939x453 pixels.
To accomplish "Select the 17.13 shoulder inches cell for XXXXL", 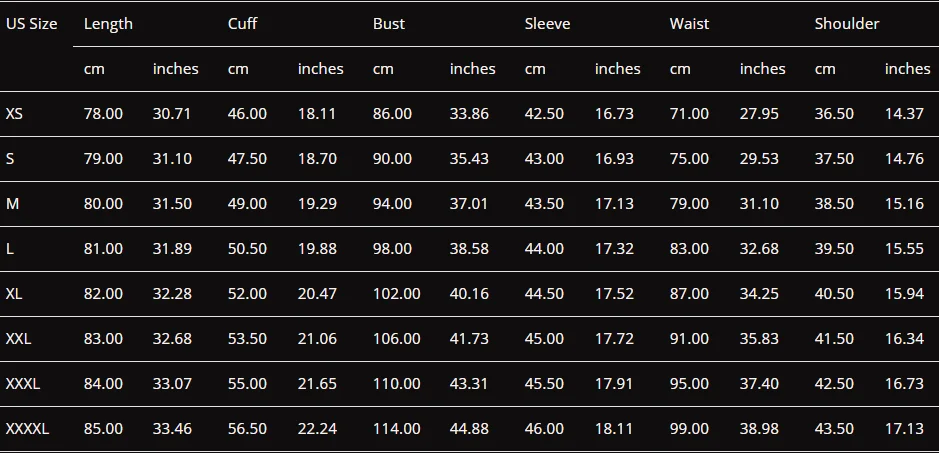I will [904, 429].
